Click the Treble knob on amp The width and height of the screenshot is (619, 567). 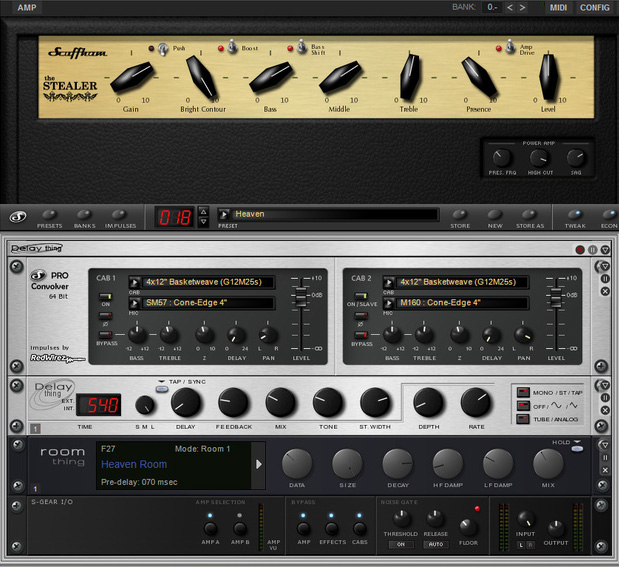409,76
